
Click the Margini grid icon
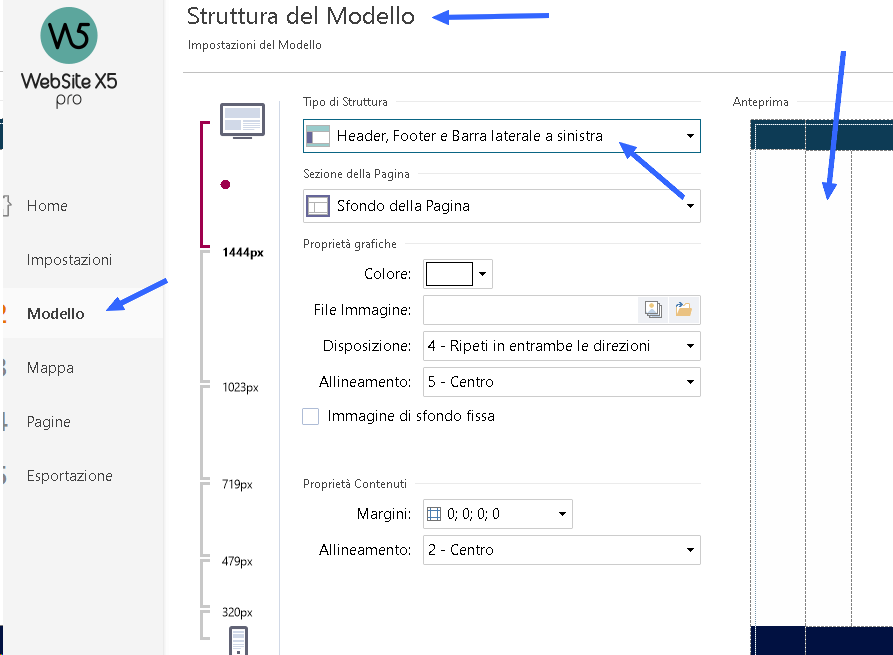coord(434,514)
